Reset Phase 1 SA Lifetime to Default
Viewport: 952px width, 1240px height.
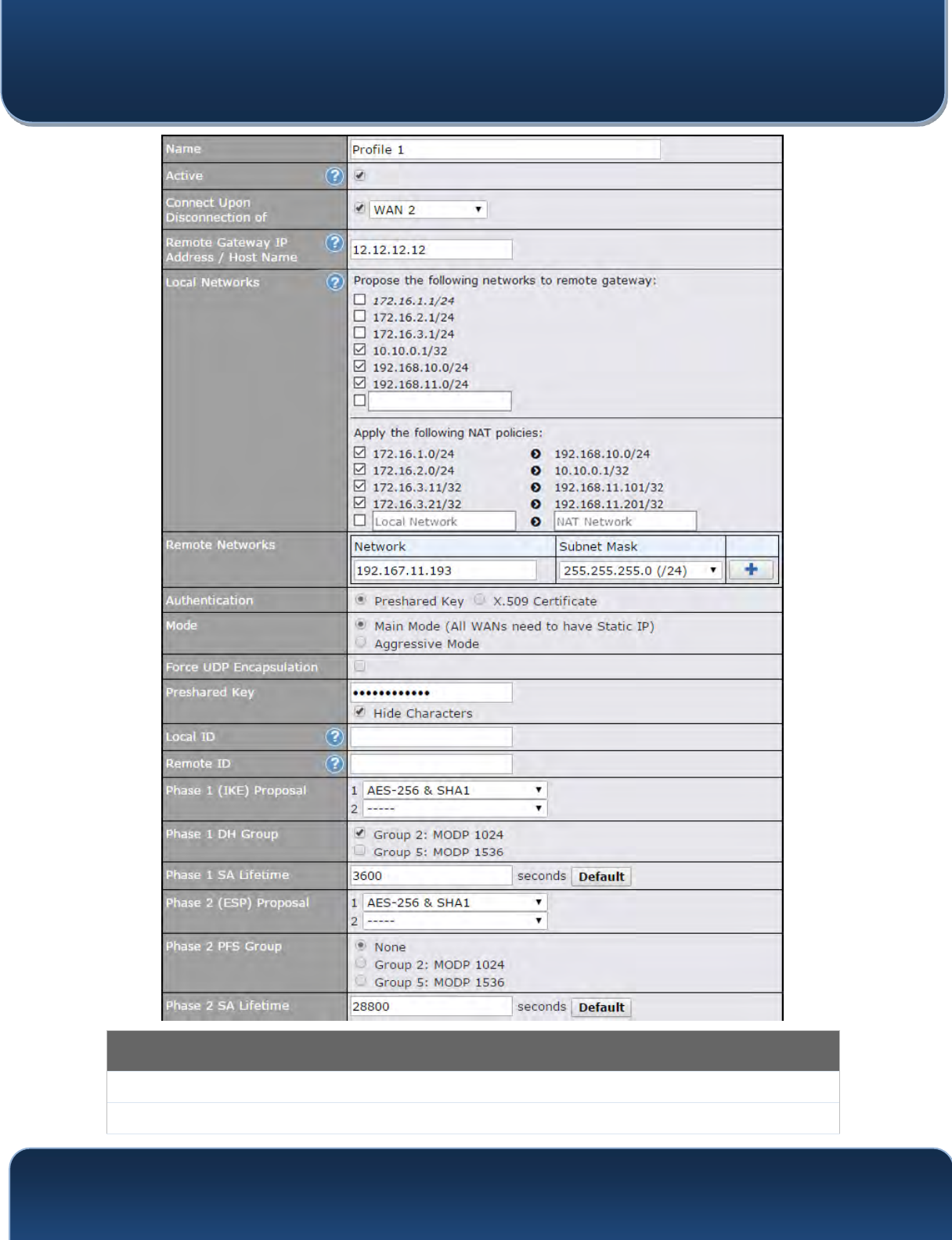(x=601, y=877)
